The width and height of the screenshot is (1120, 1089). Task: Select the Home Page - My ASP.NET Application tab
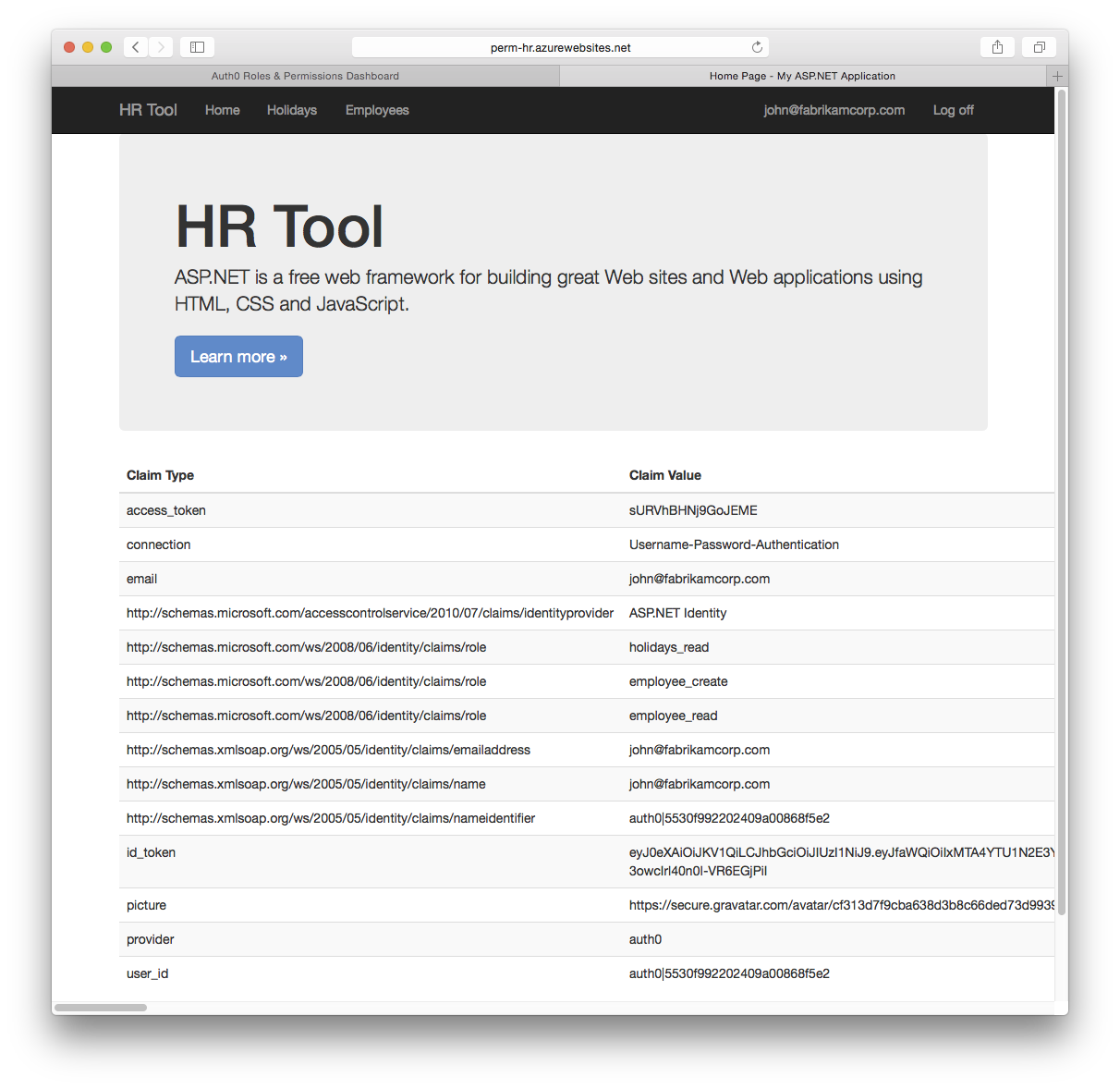(802, 76)
